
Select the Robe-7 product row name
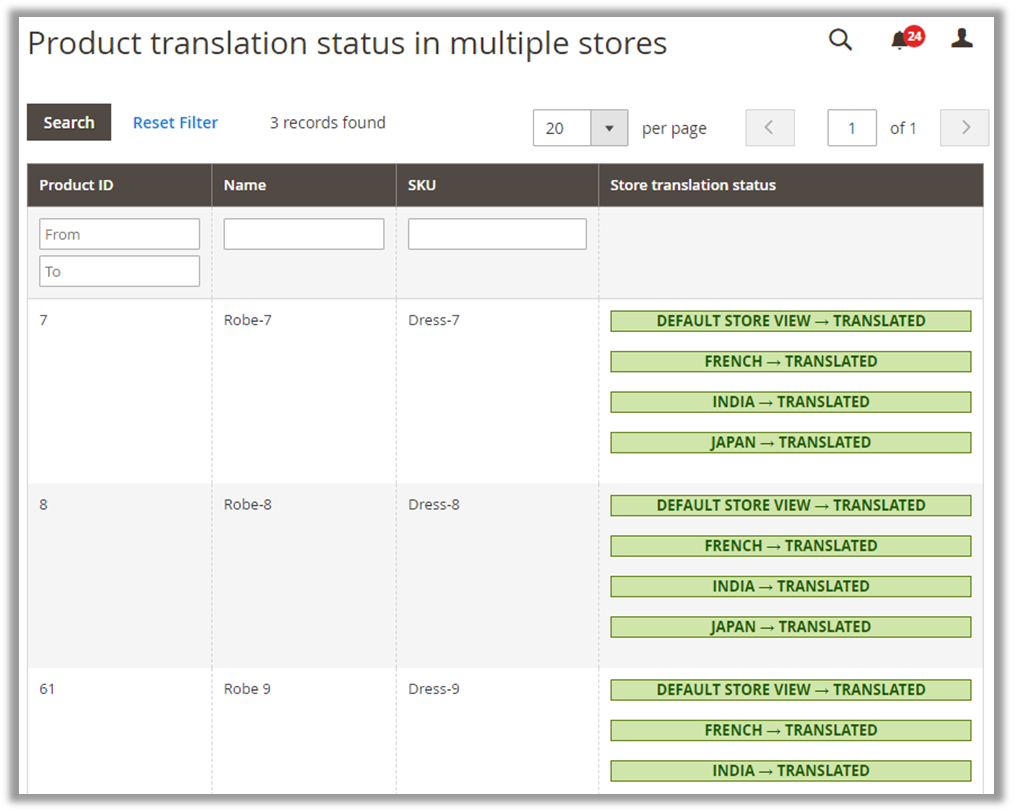point(248,320)
